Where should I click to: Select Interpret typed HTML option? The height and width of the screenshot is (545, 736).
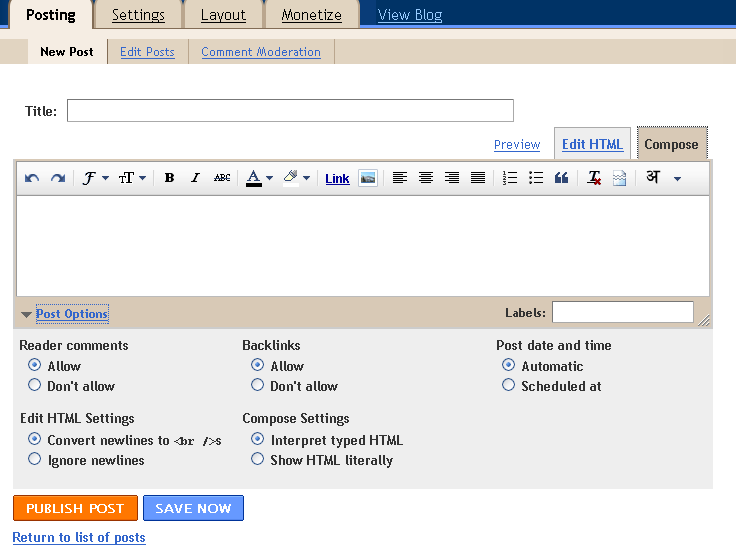coord(257,439)
